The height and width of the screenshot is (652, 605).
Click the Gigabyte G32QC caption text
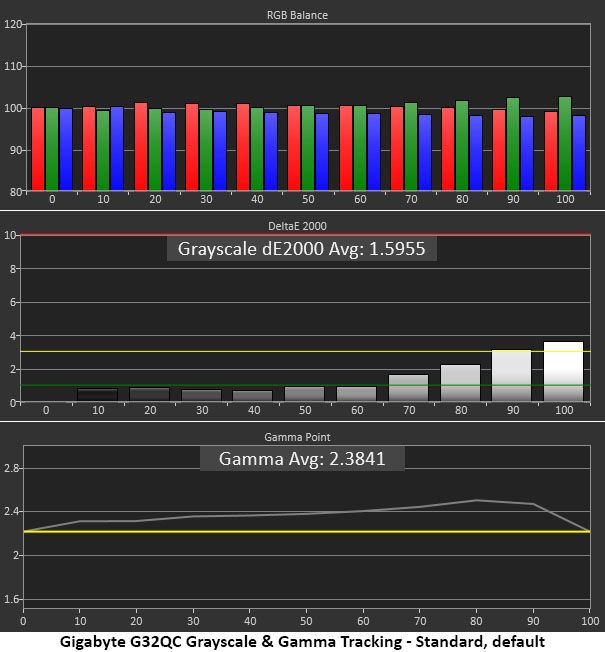pyautogui.click(x=302, y=642)
